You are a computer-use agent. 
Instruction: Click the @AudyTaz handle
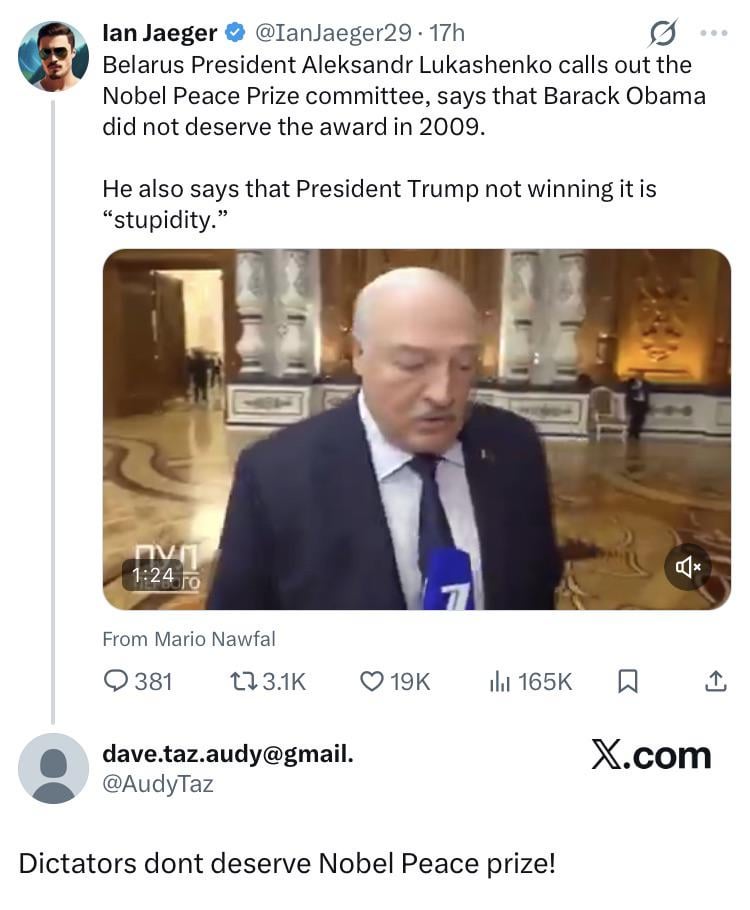click(158, 784)
